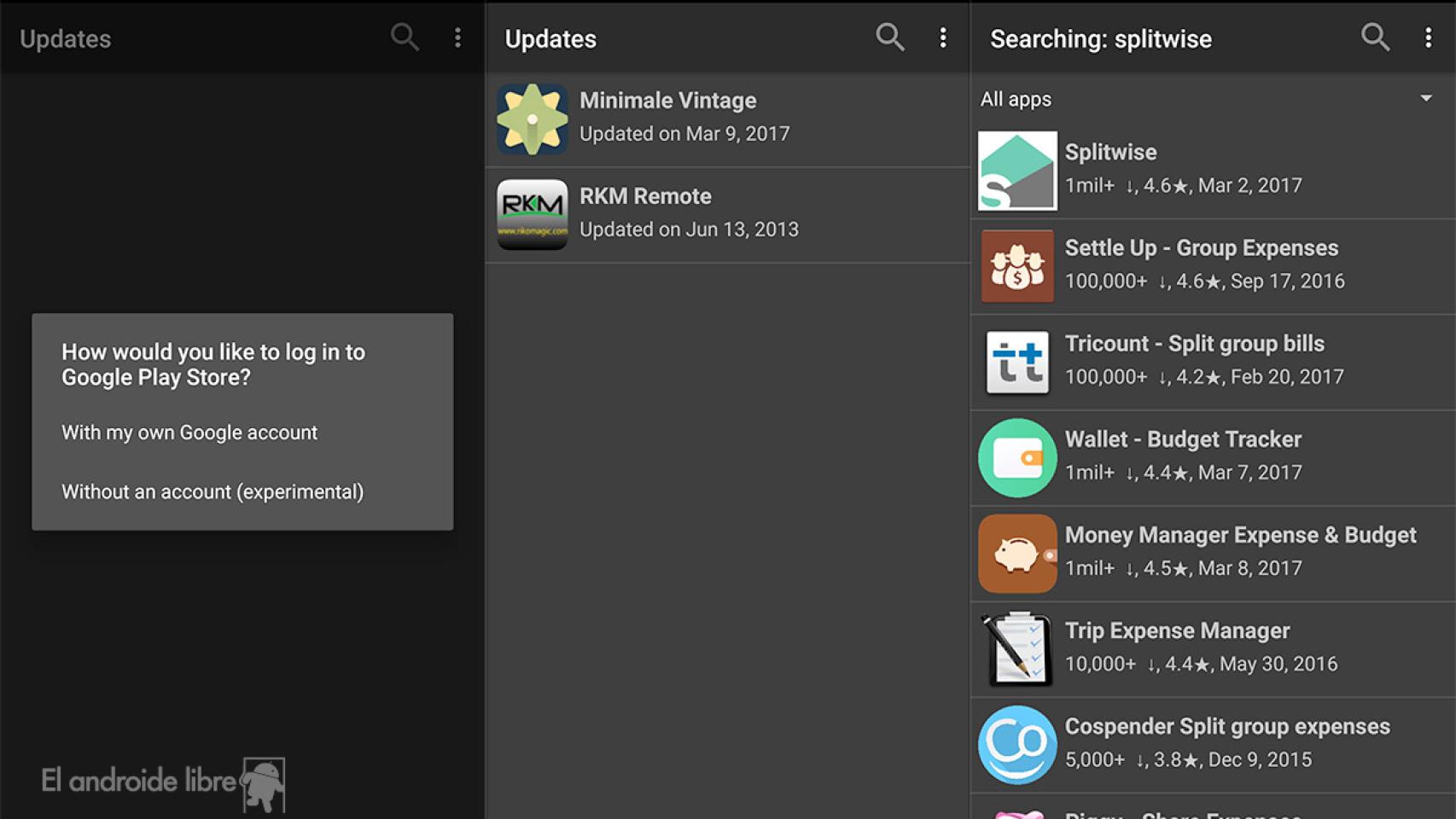The image size is (1456, 819).
Task: Click the Cospender app icon
Action: pyautogui.click(x=1017, y=745)
